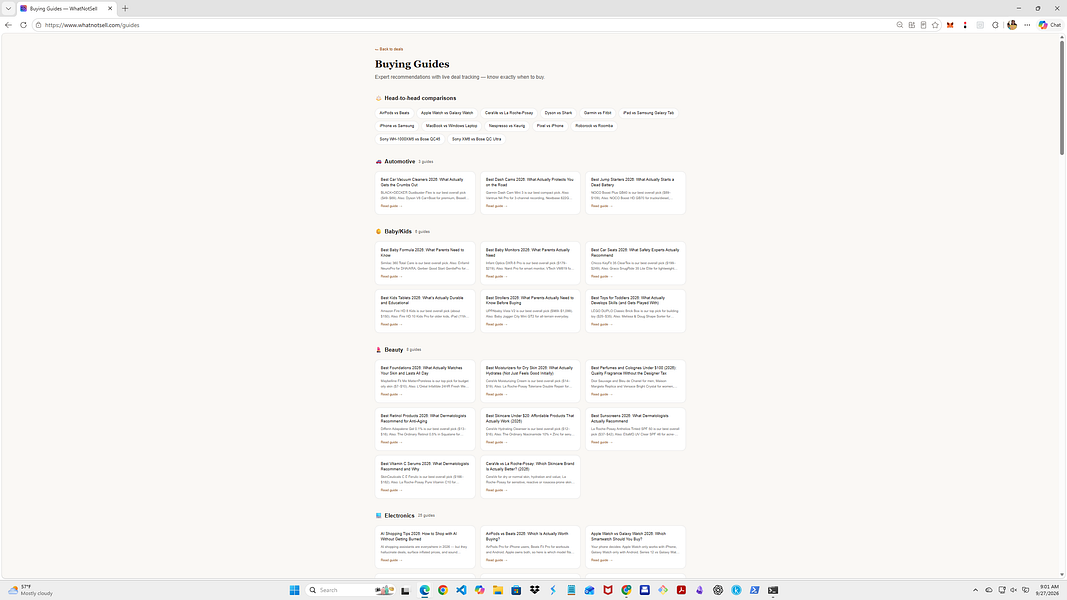This screenshot has width=1067, height=600.
Task: Open a new browser tab
Action: (125, 8)
